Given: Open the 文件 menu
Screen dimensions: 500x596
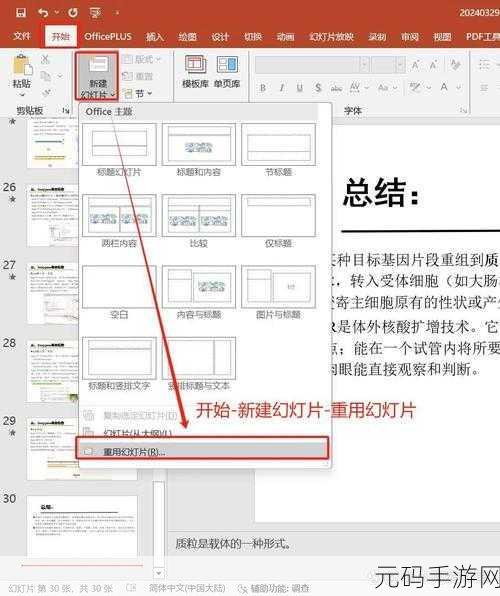Looking at the screenshot, I should coord(22,36).
